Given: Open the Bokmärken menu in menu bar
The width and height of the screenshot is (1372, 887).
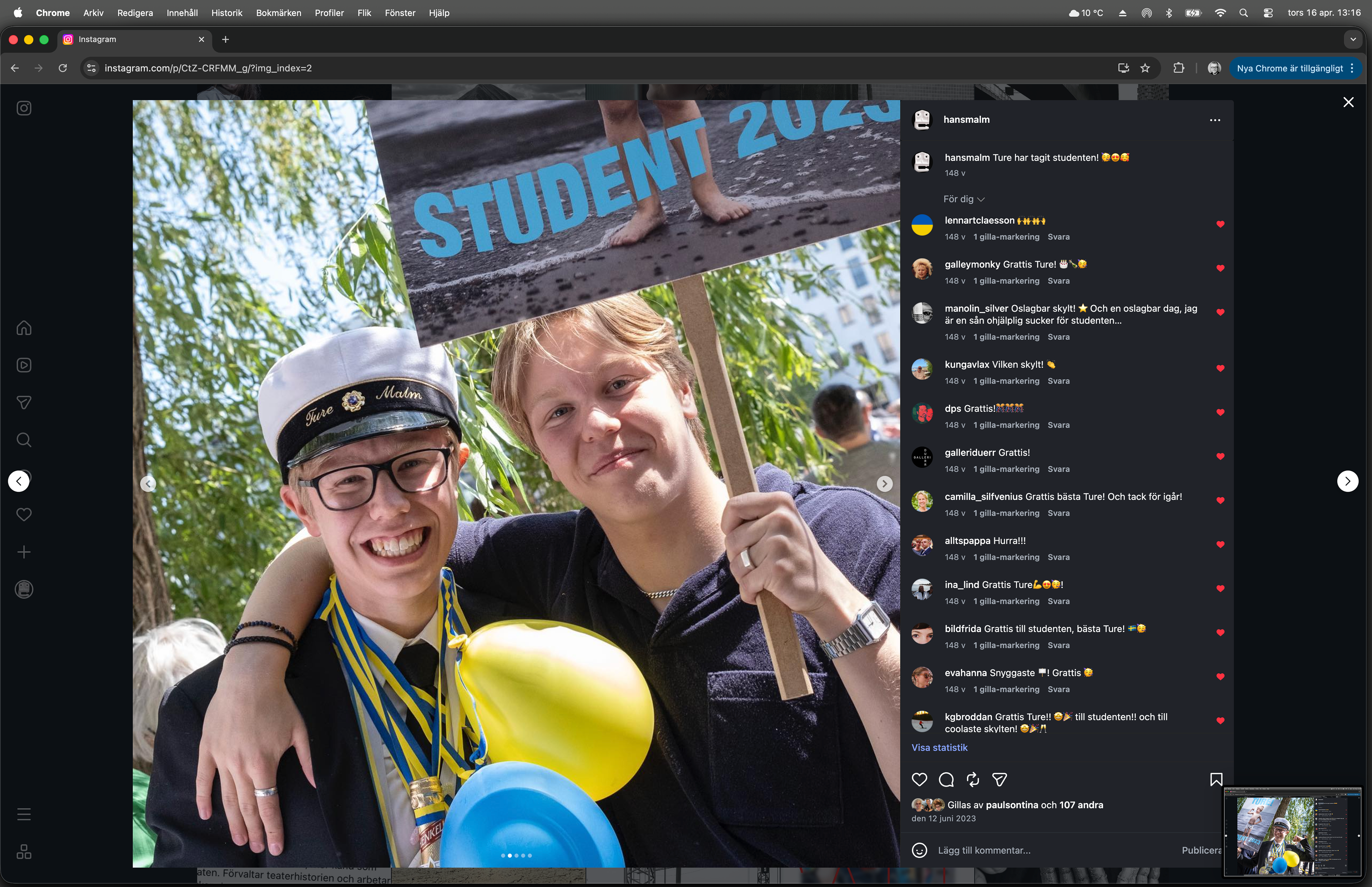Looking at the screenshot, I should pos(278,13).
